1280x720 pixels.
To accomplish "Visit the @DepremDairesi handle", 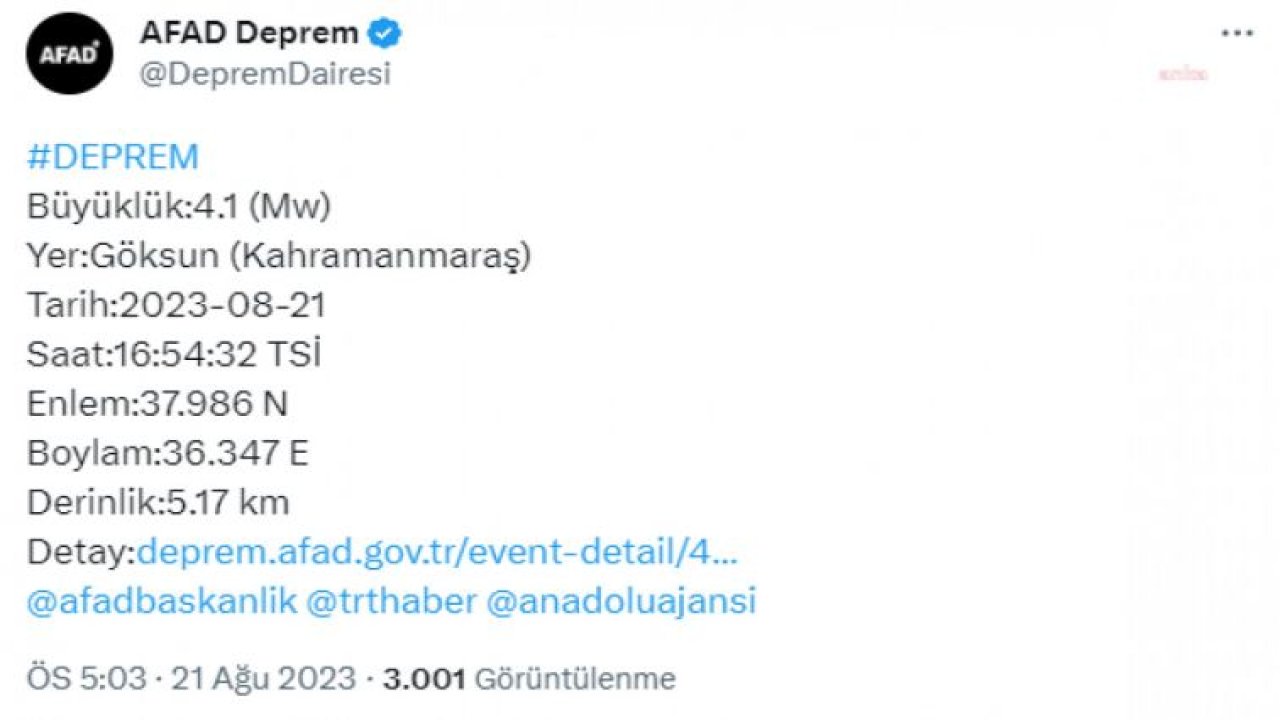I will [265, 75].
